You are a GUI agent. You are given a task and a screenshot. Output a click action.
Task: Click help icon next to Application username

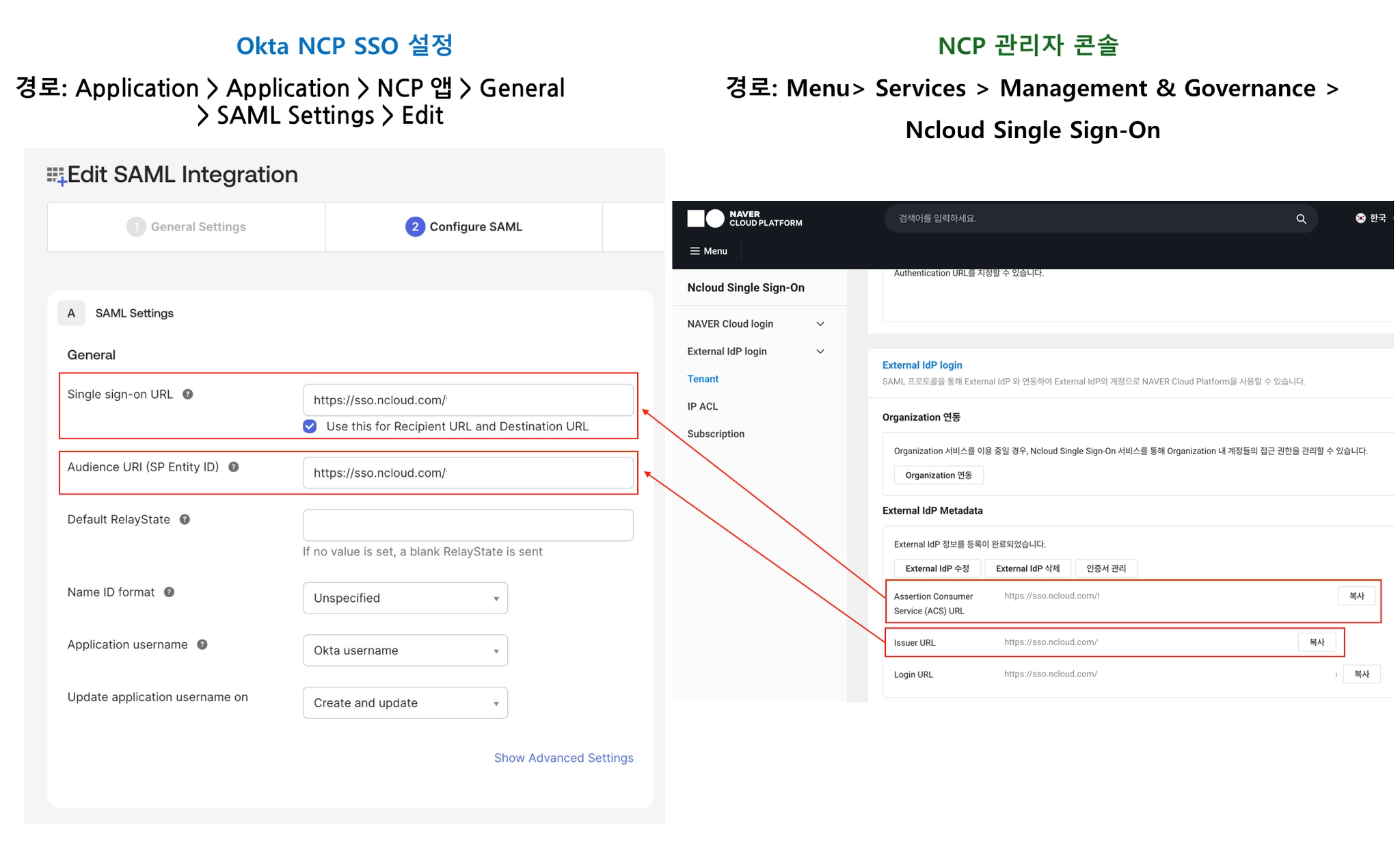point(202,645)
